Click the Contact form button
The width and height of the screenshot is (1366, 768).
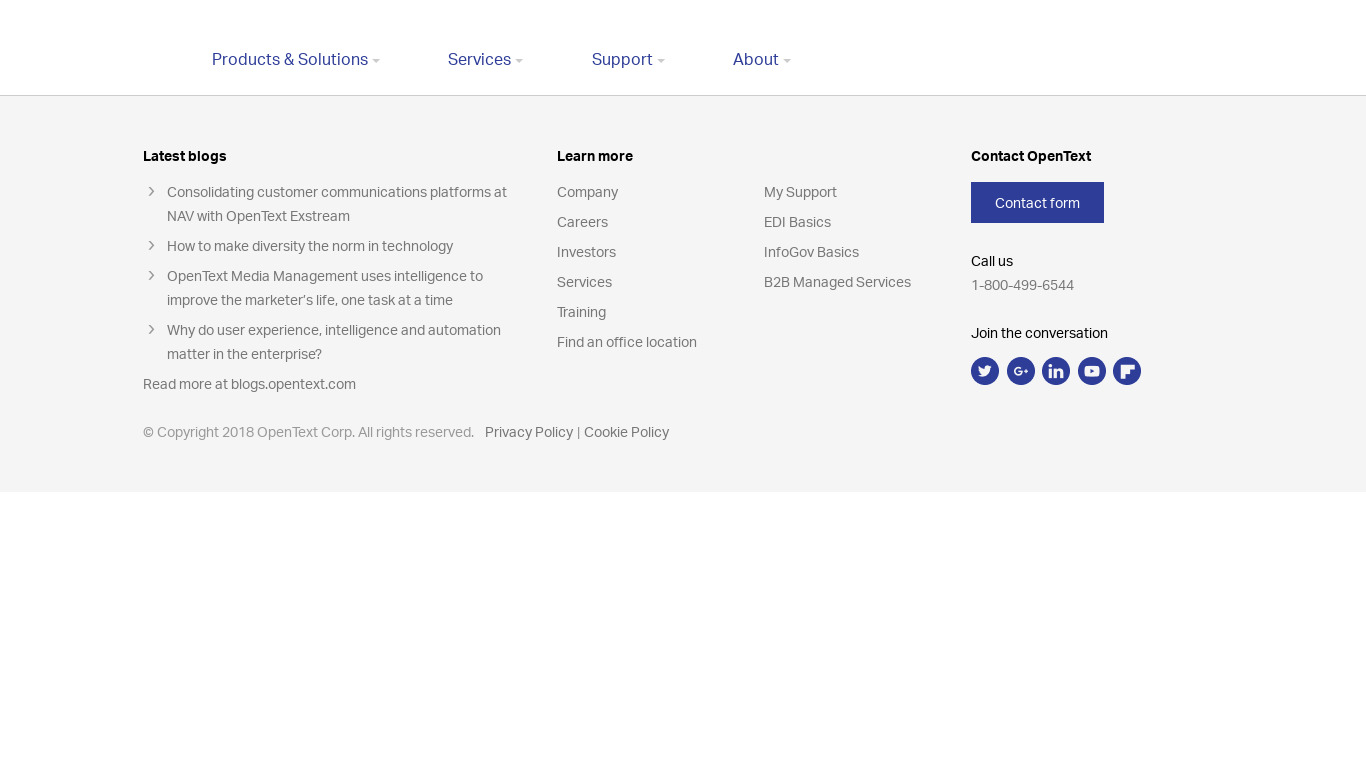[x=1037, y=203]
